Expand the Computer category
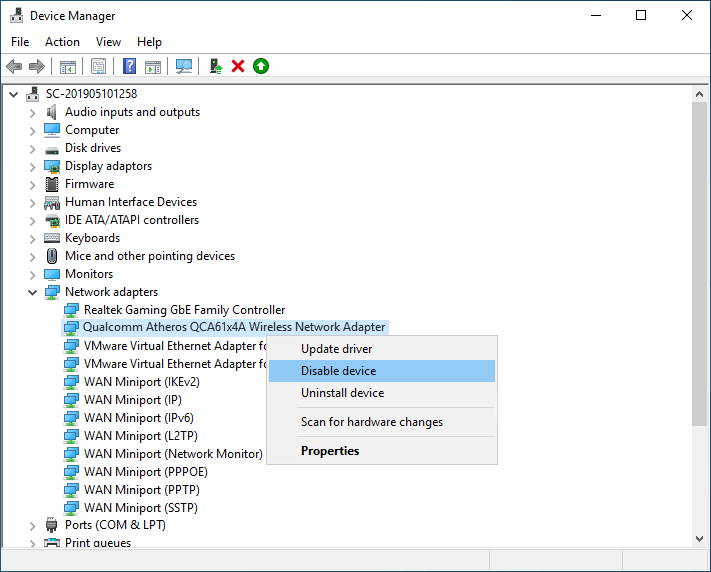 [x=33, y=131]
